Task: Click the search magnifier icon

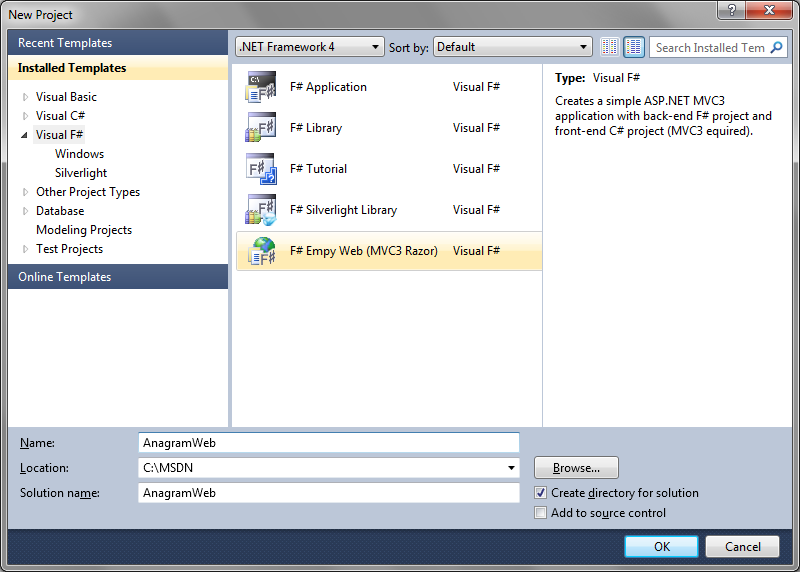Action: [x=776, y=47]
